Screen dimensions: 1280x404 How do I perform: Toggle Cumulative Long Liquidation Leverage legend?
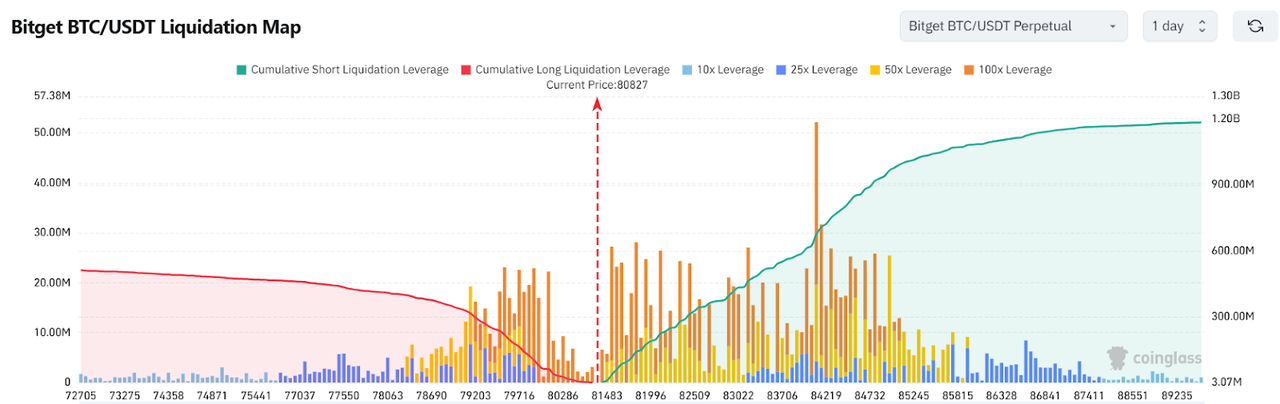coord(565,70)
